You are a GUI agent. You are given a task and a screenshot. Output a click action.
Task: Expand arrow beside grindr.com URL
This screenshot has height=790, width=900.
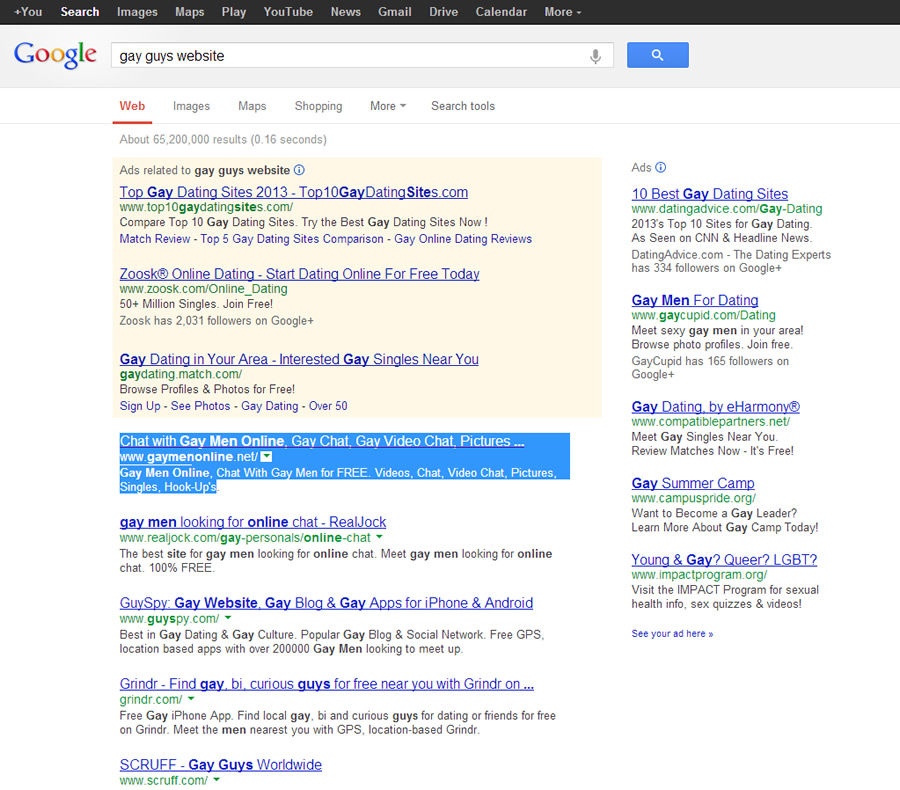pyautogui.click(x=189, y=700)
